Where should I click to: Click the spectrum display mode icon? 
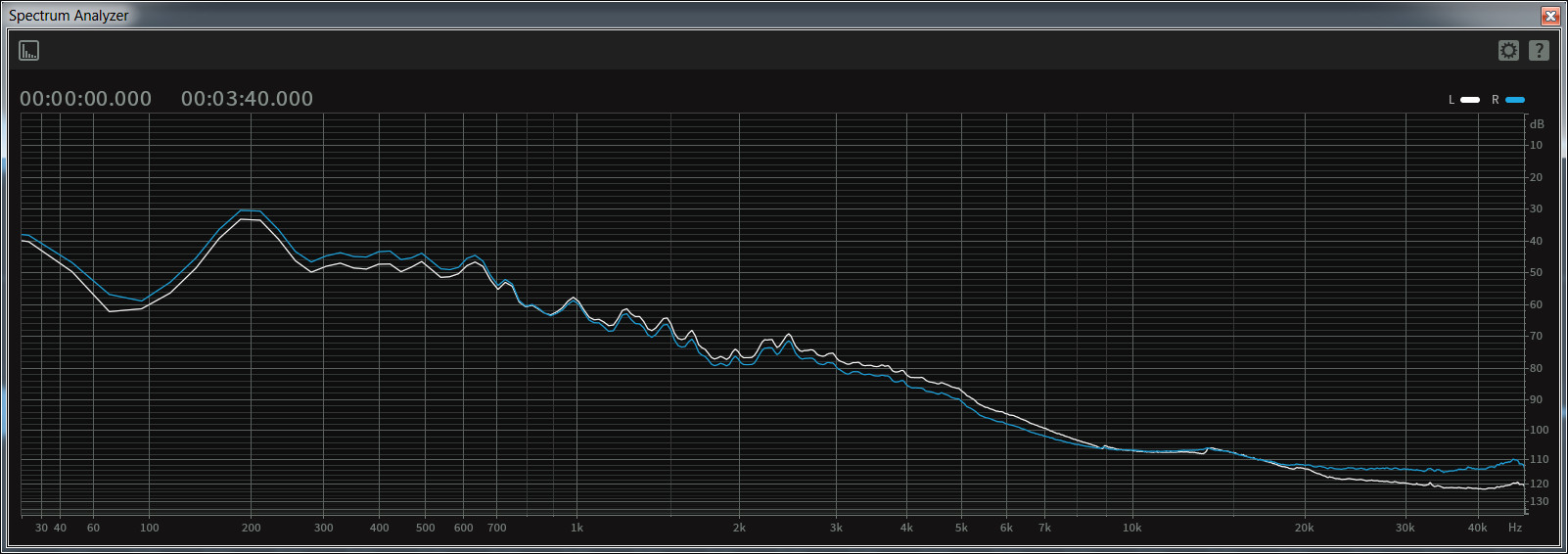click(x=29, y=51)
